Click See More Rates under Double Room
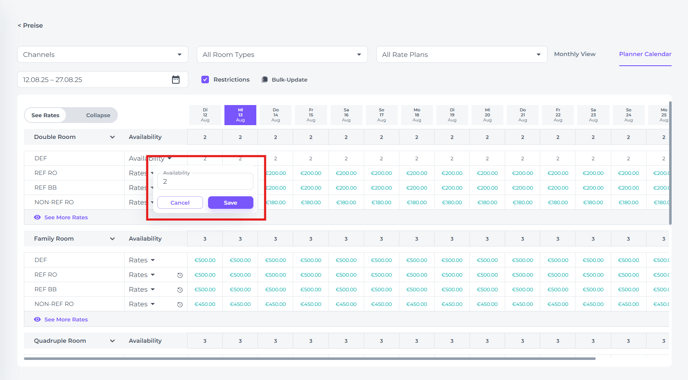The width and height of the screenshot is (688, 380). tap(66, 217)
